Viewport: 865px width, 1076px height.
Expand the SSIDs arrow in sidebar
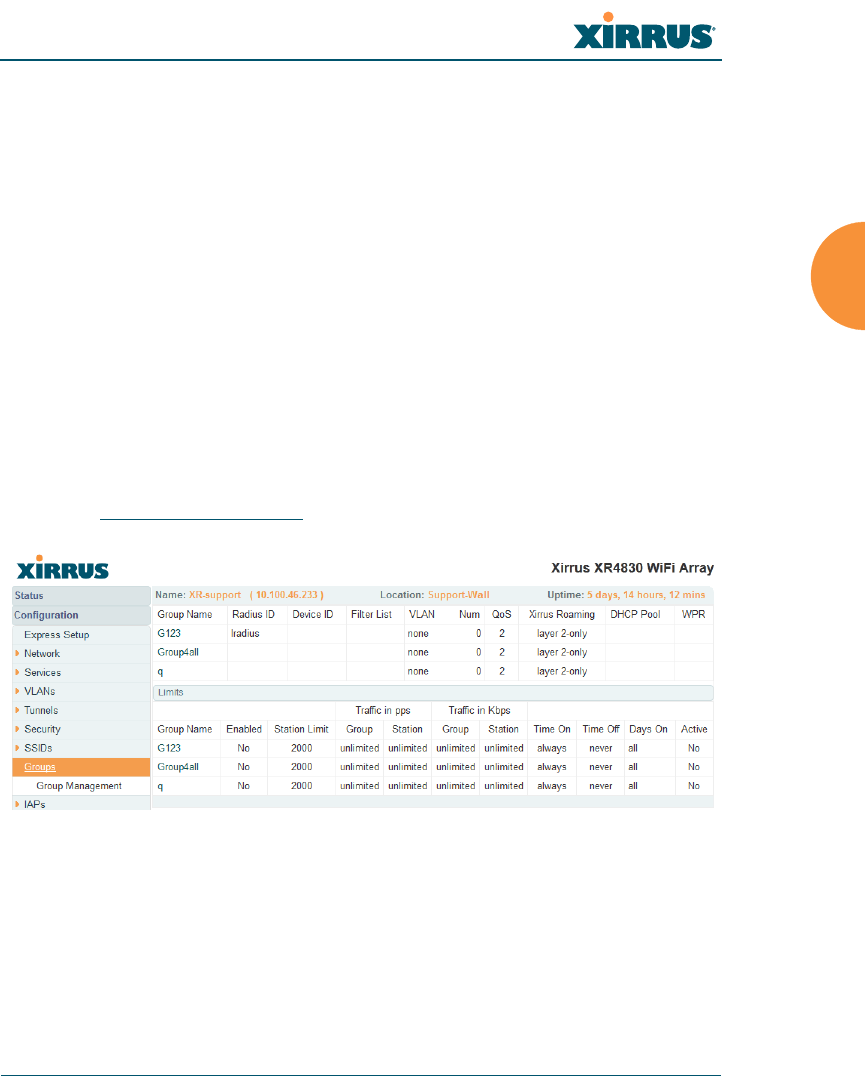(x=17, y=748)
